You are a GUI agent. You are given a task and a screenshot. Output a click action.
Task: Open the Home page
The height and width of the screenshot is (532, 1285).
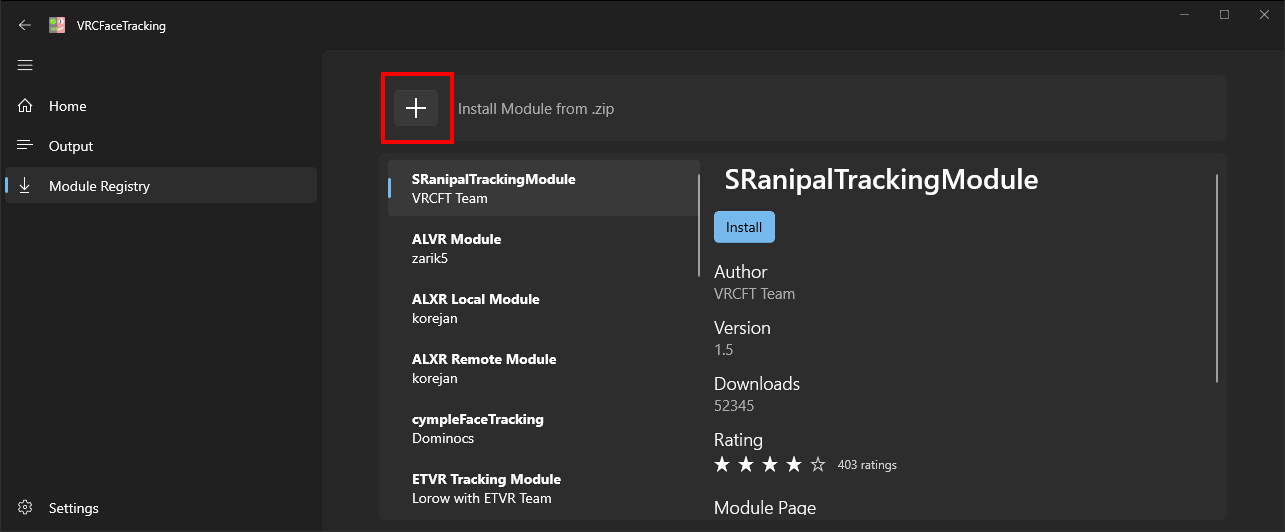(161, 106)
